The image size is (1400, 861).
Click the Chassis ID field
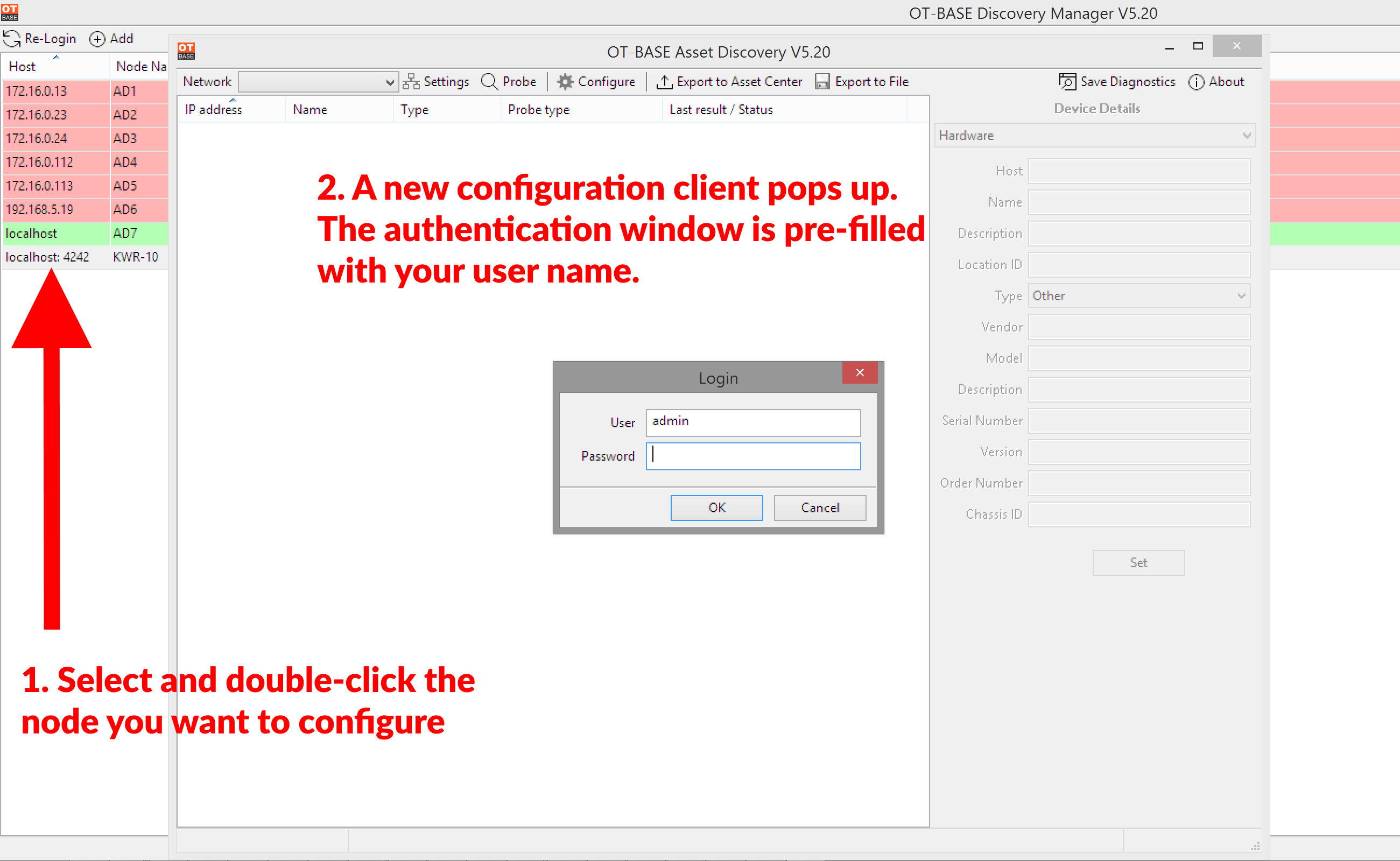pyautogui.click(x=1139, y=514)
